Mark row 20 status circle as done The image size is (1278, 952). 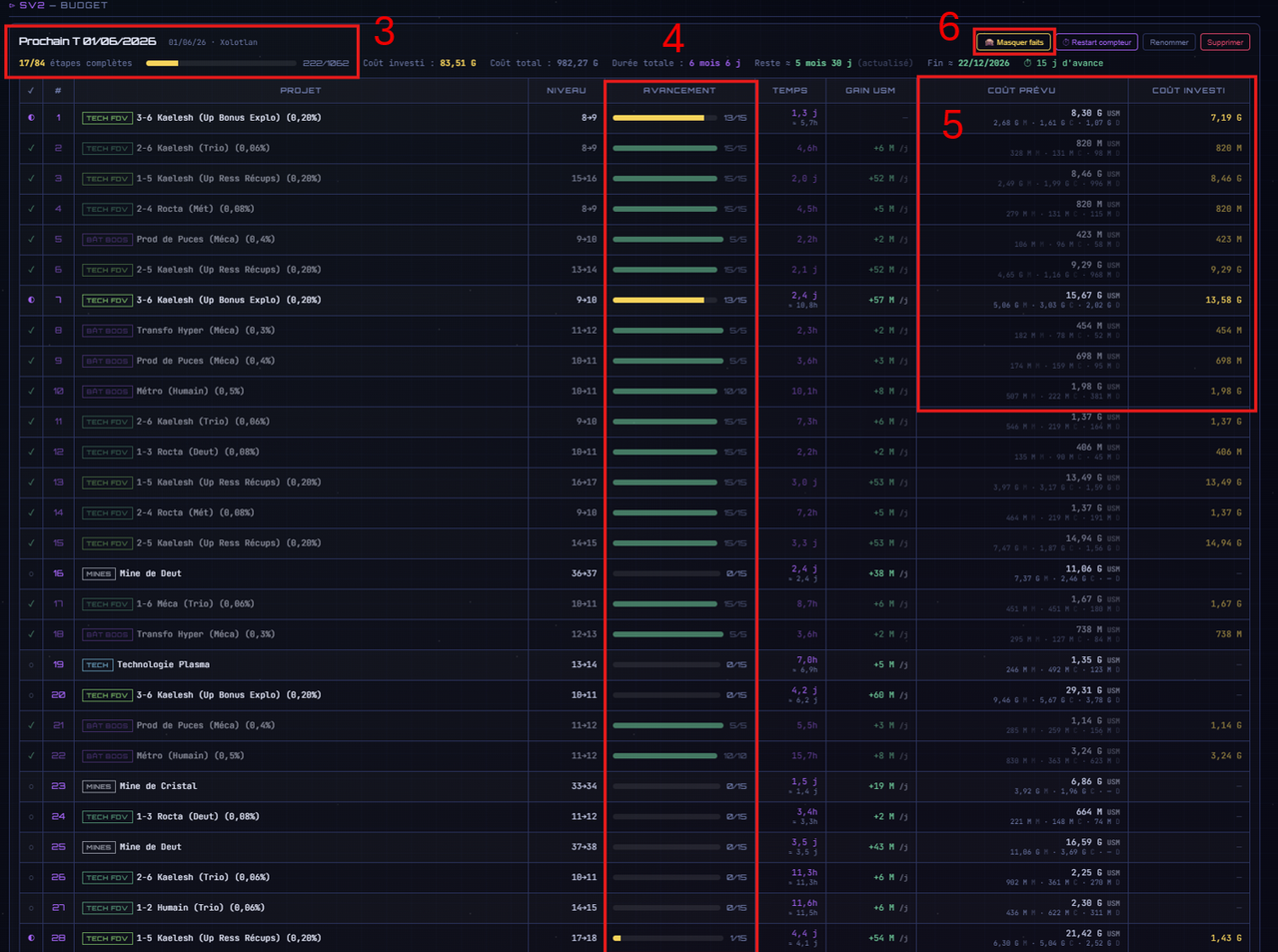click(31, 695)
